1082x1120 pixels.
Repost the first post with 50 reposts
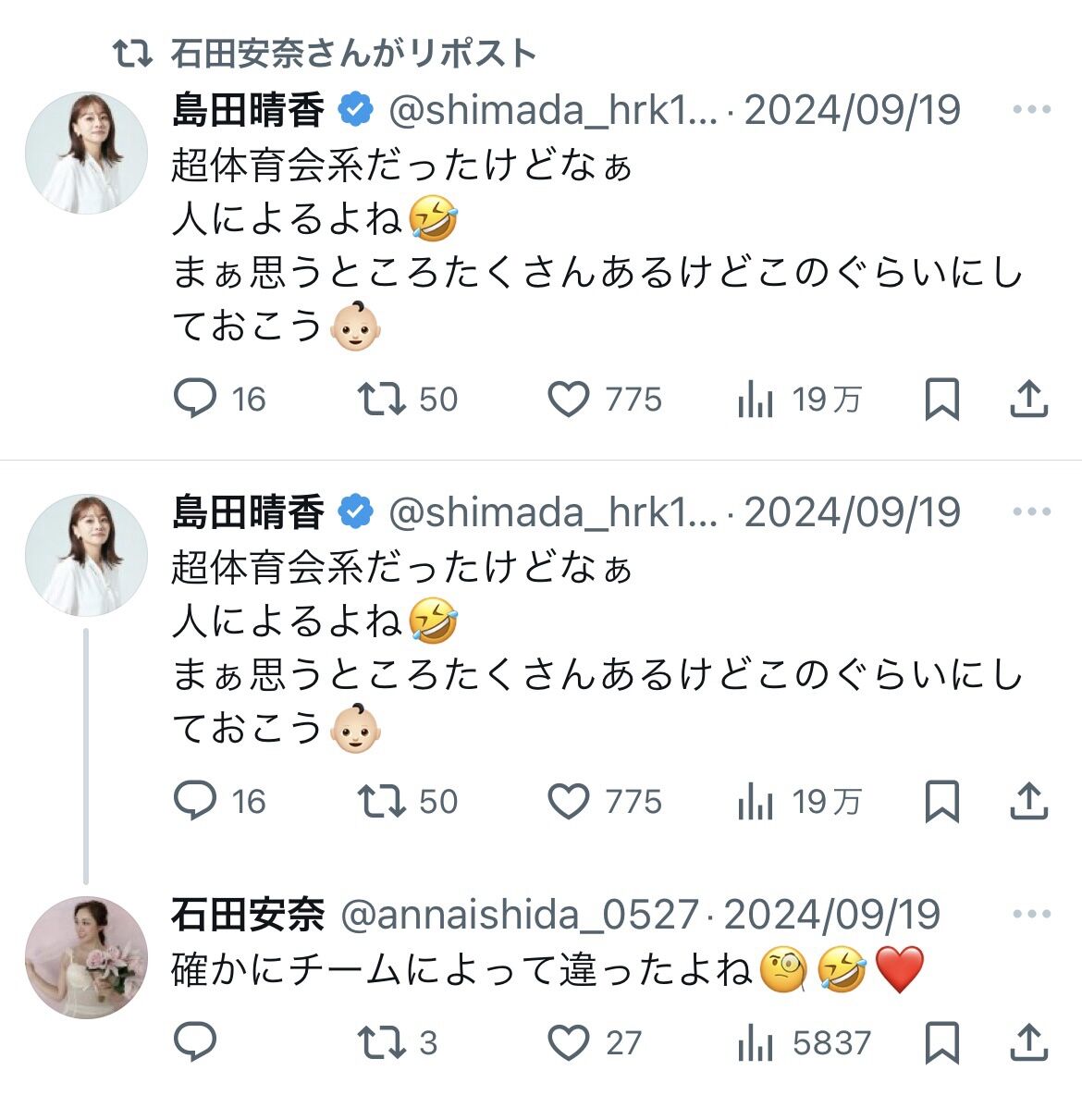point(381,399)
